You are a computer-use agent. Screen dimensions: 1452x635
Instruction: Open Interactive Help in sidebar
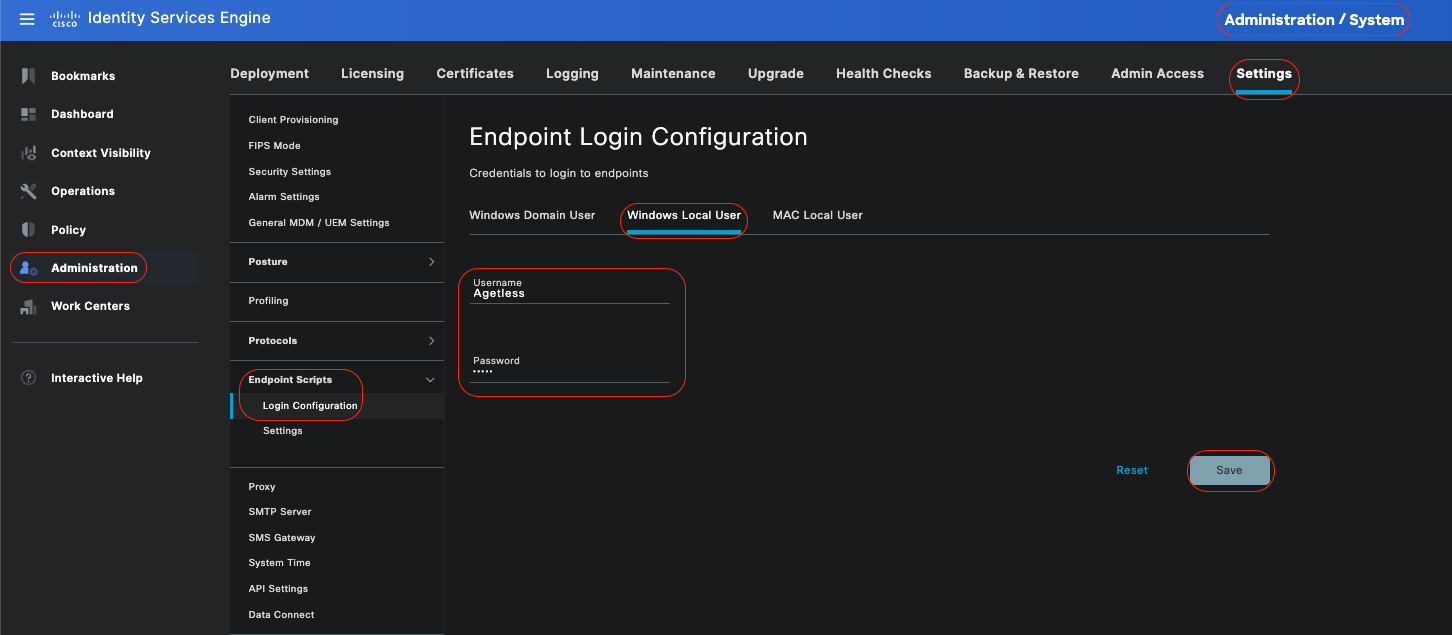click(97, 378)
